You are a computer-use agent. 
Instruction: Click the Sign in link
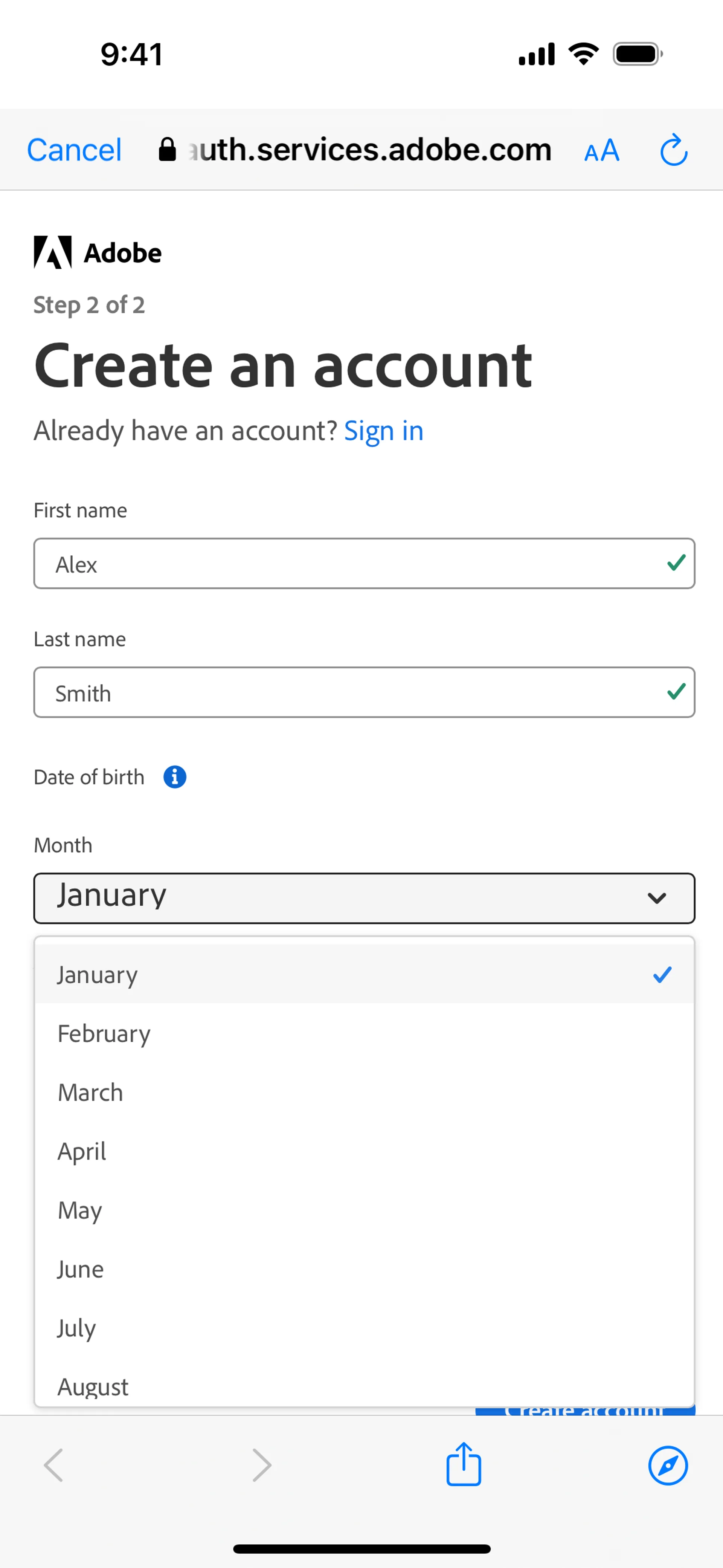coord(383,431)
